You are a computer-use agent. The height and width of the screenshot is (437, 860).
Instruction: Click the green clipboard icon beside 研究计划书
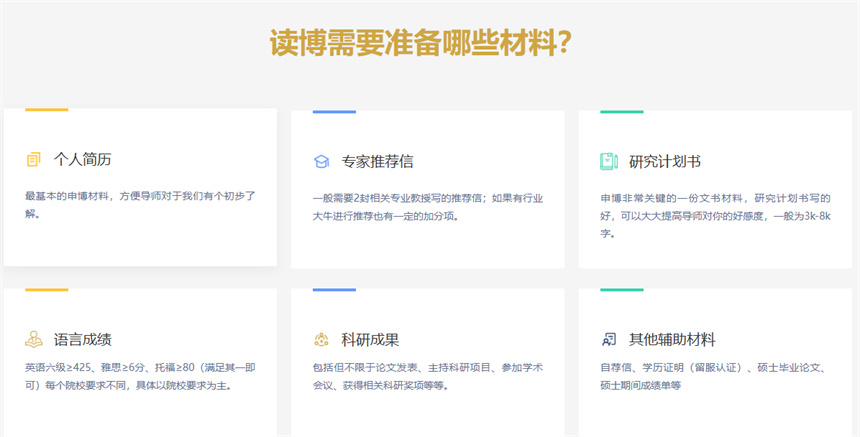coord(608,161)
